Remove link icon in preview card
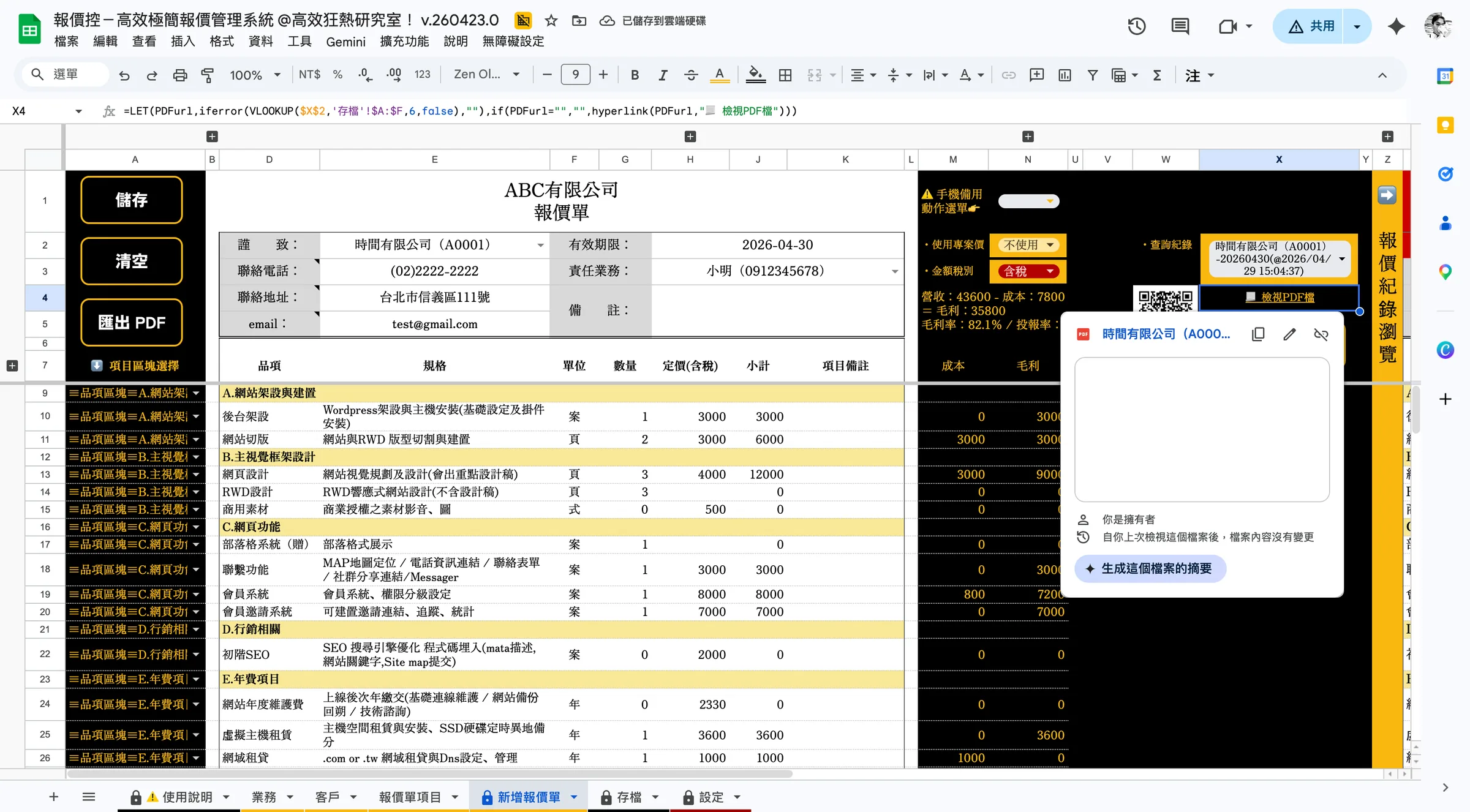This screenshot has height=812, width=1470. 1321,334
